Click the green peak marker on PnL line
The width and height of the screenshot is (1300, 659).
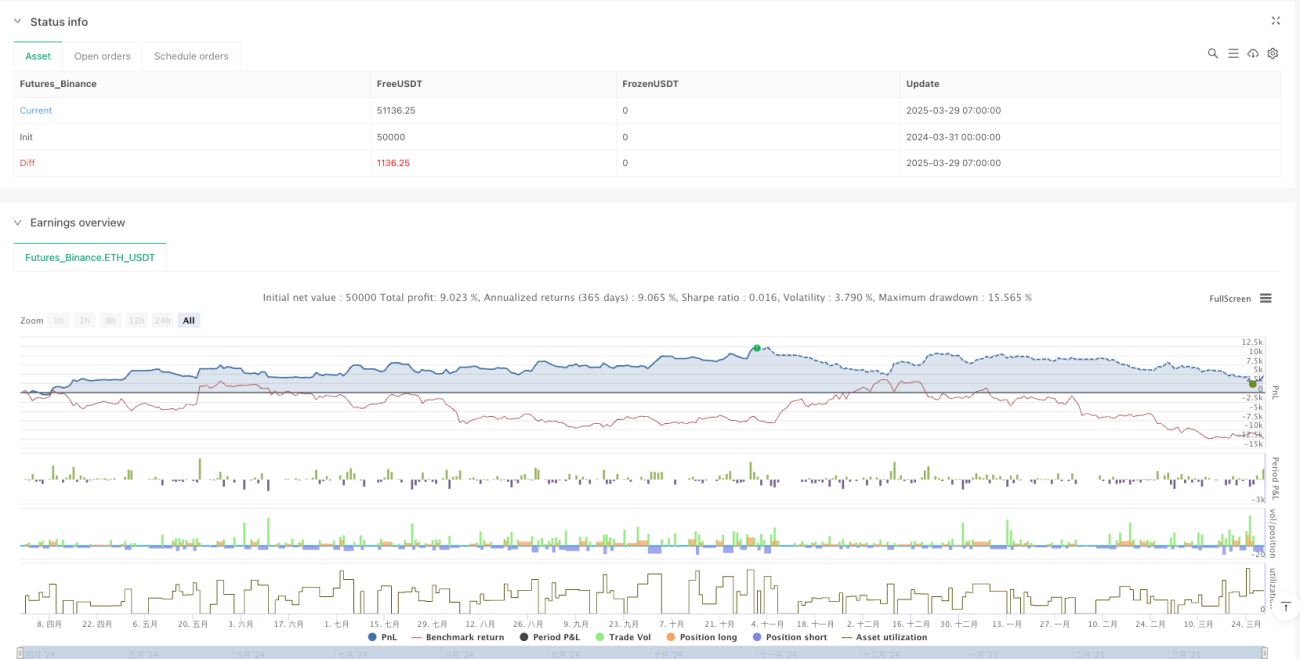tap(757, 348)
